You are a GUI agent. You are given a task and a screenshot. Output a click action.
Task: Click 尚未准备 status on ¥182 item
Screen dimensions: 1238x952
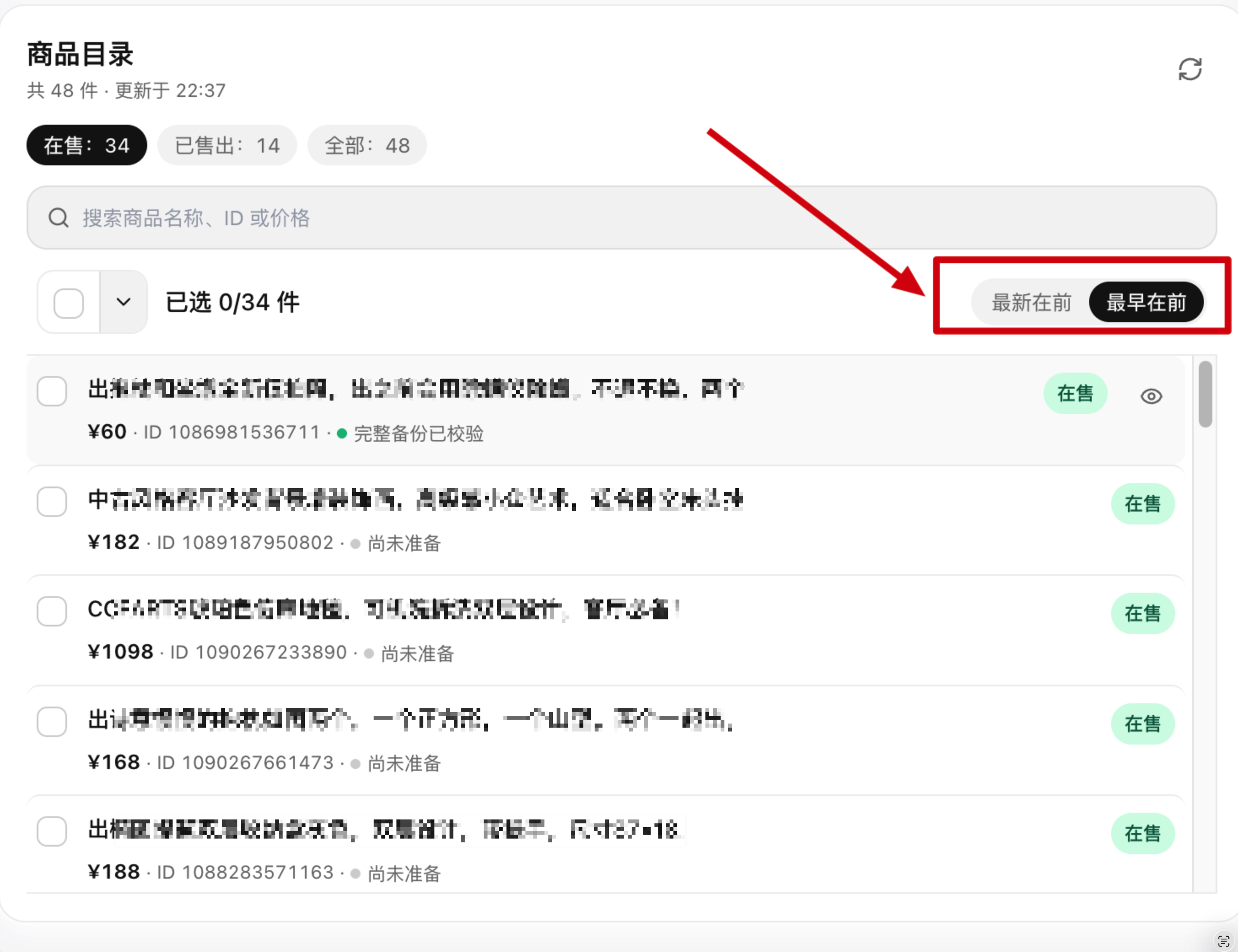pos(404,543)
